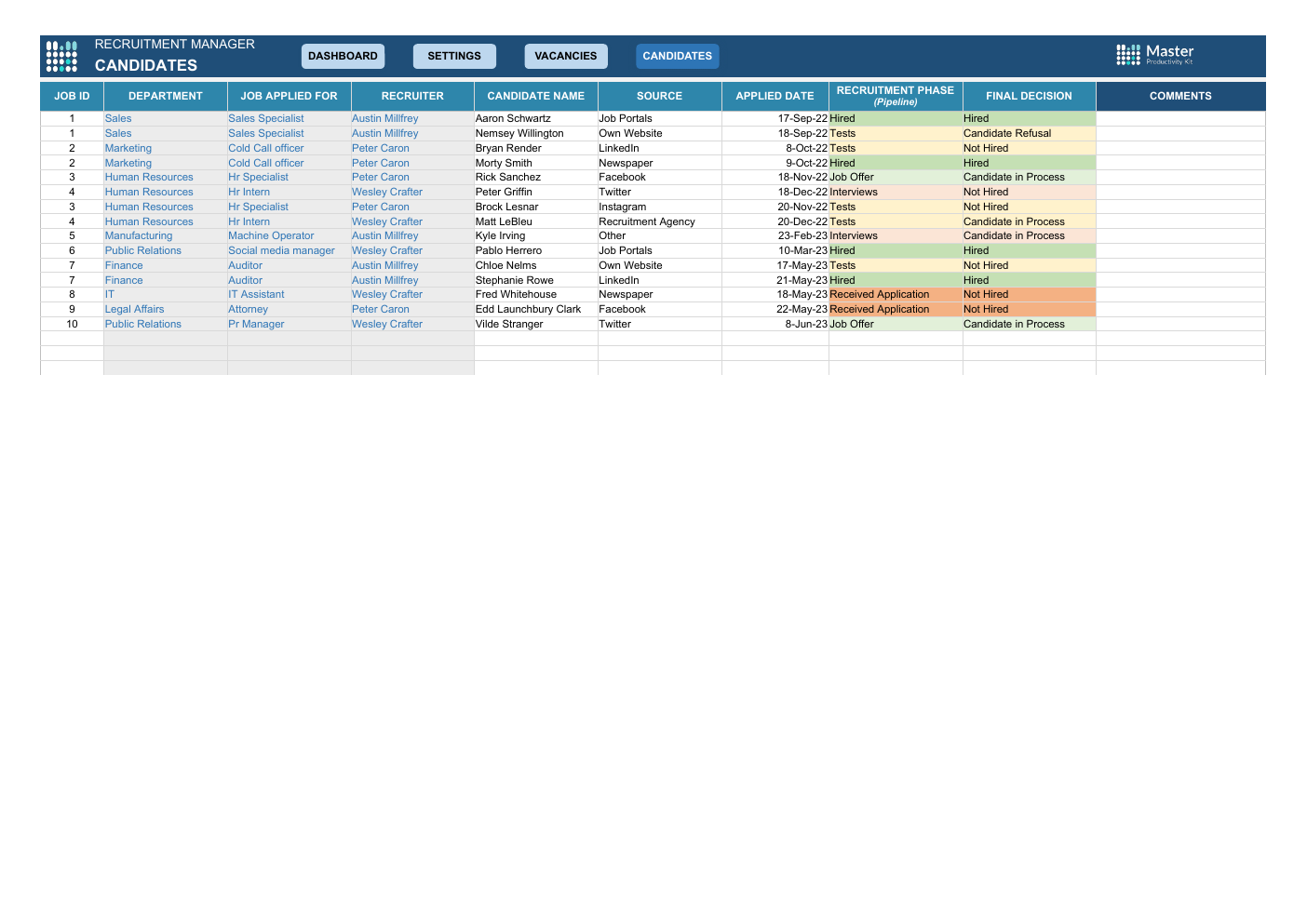Select Stephanie Rowe's applied date 21-May-23

[775, 280]
